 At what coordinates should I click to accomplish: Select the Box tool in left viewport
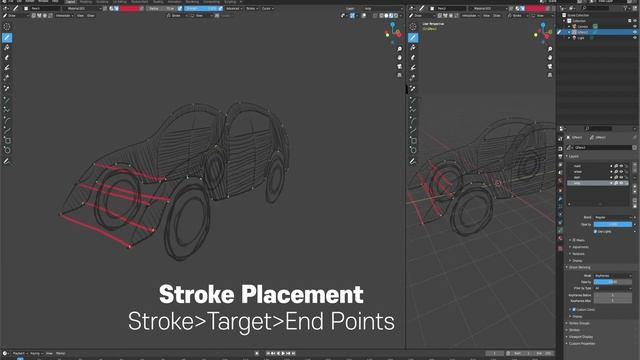pos(7,140)
